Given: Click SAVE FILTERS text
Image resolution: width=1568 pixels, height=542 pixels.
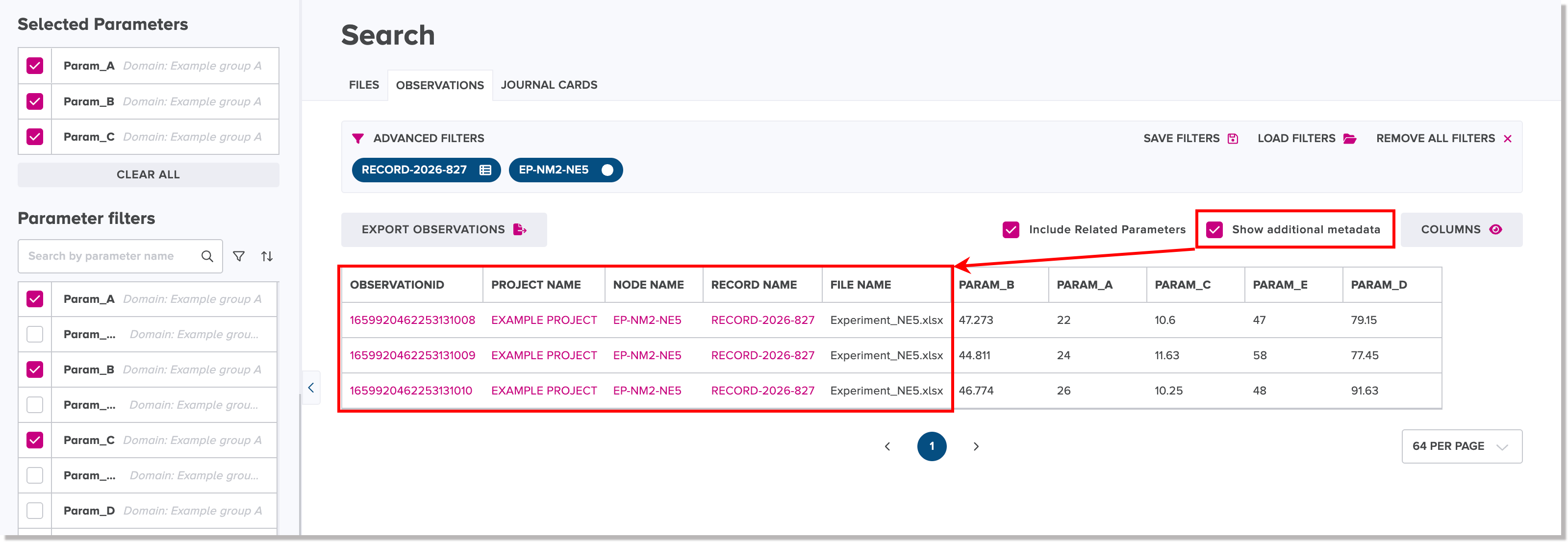Looking at the screenshot, I should point(1181,139).
